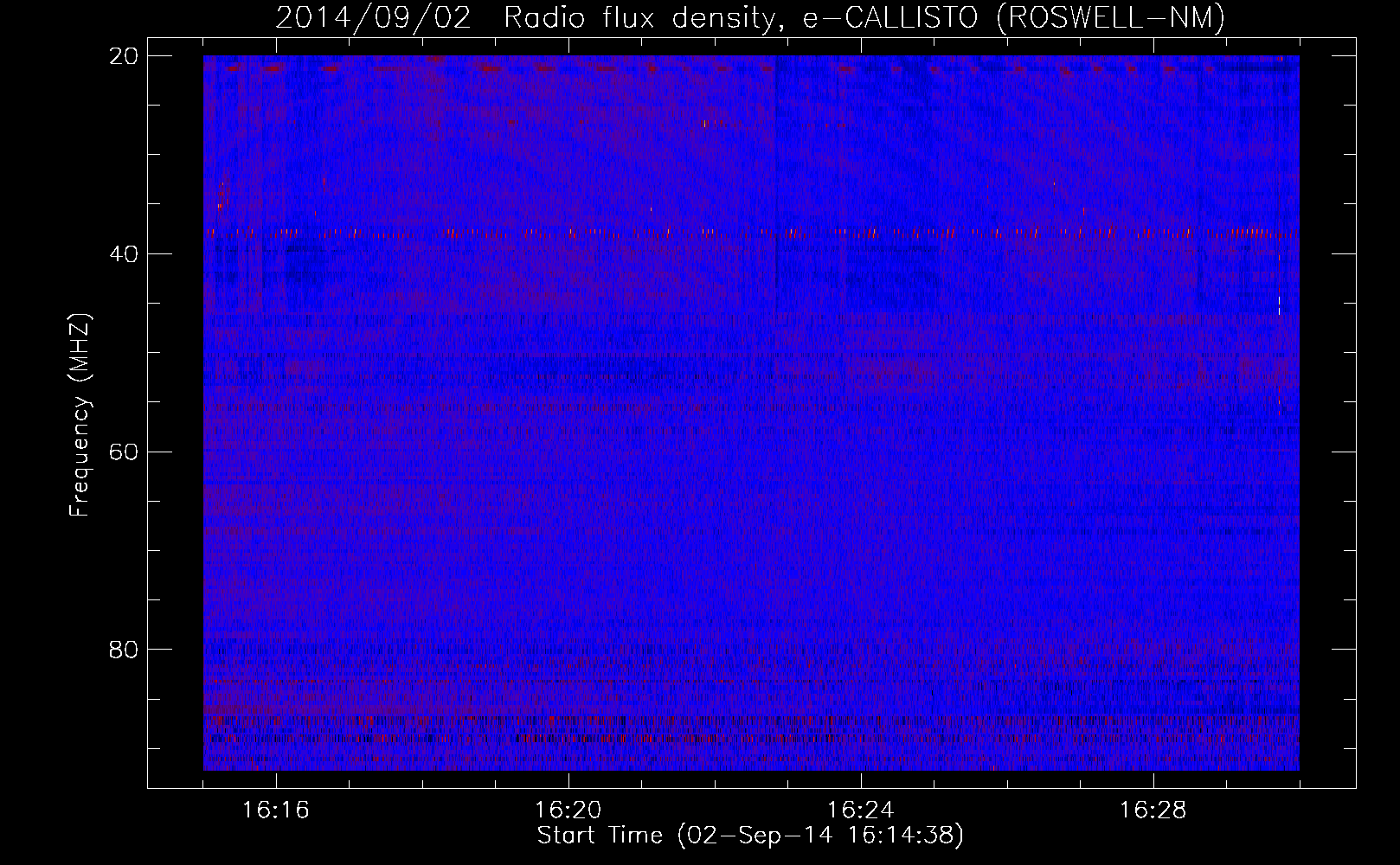Click the 16:24 time tick label
The width and height of the screenshot is (1400, 865).
[861, 811]
